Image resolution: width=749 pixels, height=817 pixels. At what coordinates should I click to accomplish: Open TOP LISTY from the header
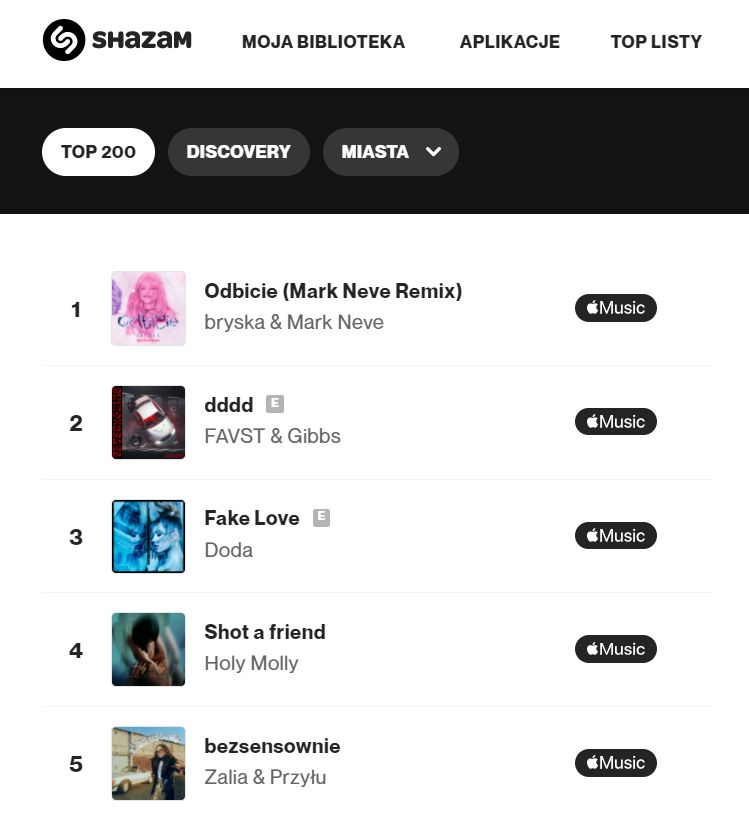pyautogui.click(x=656, y=42)
